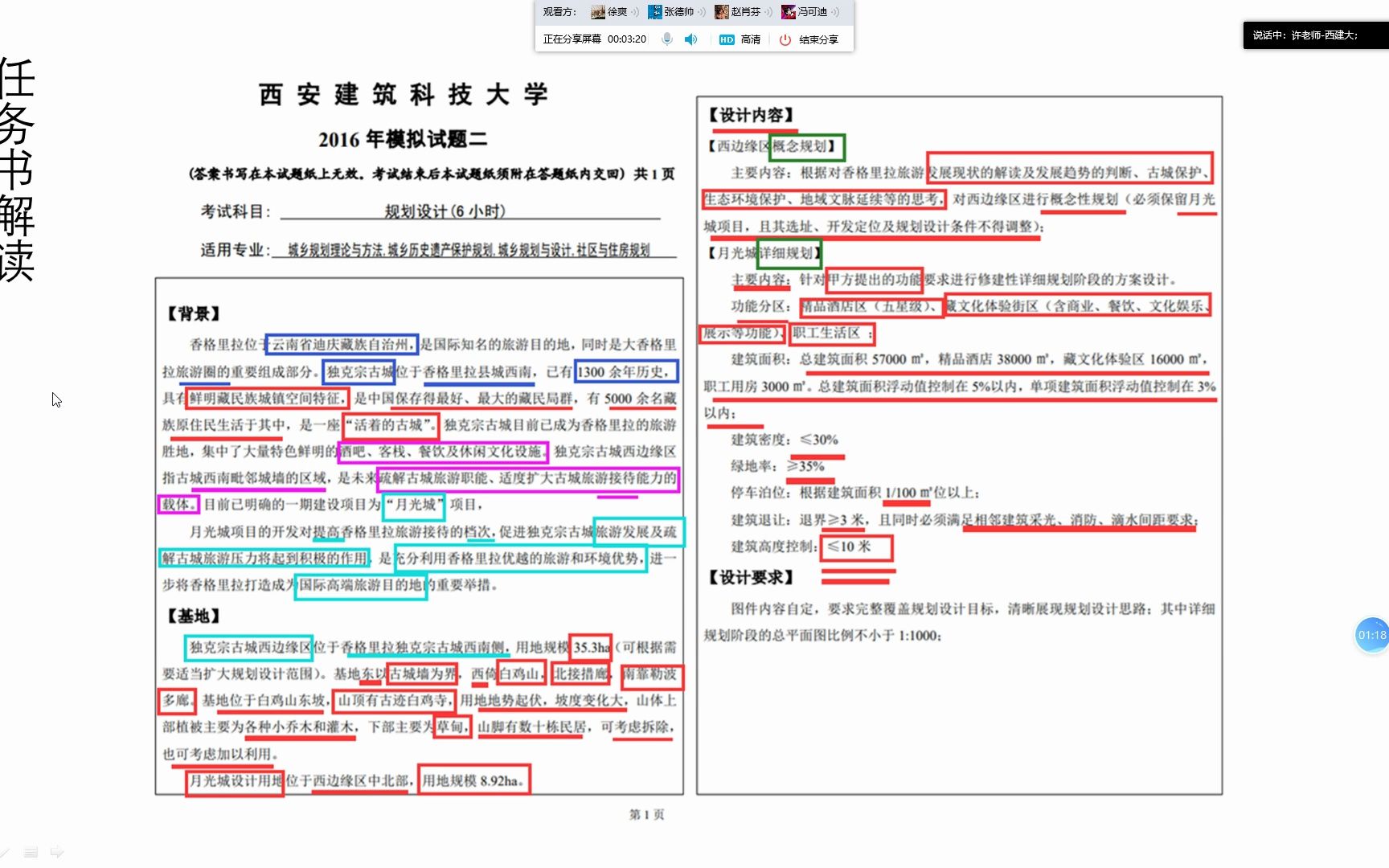Click the blue 01:18 floating timer bubble

tap(1372, 635)
